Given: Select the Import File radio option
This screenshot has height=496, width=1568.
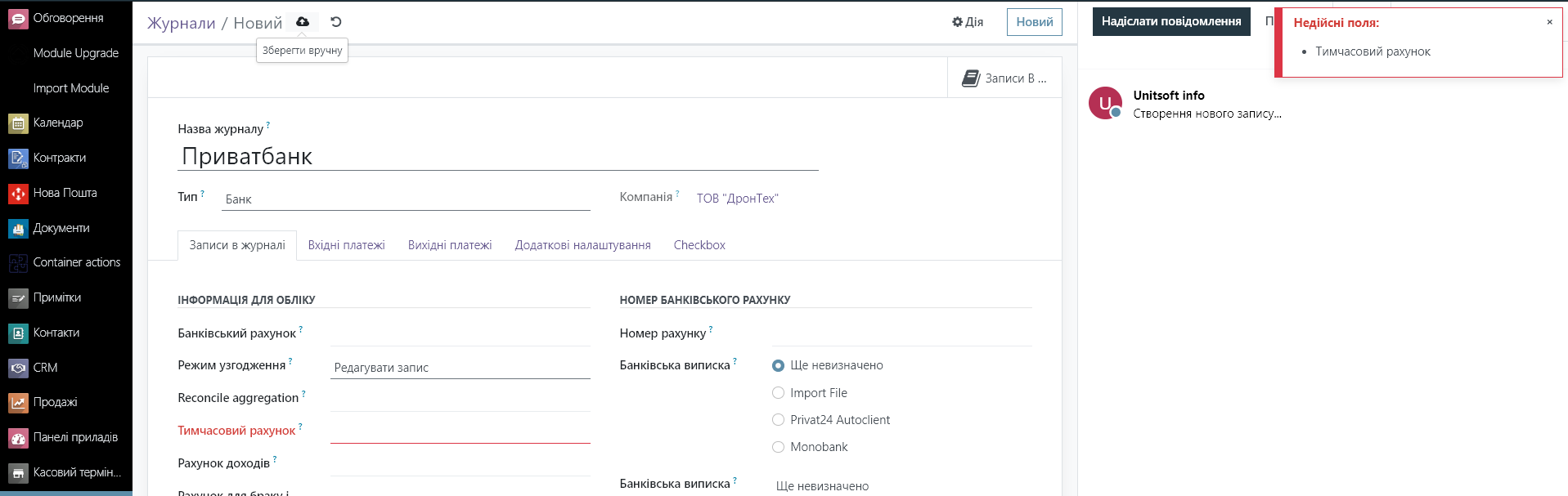Looking at the screenshot, I should click(x=778, y=393).
